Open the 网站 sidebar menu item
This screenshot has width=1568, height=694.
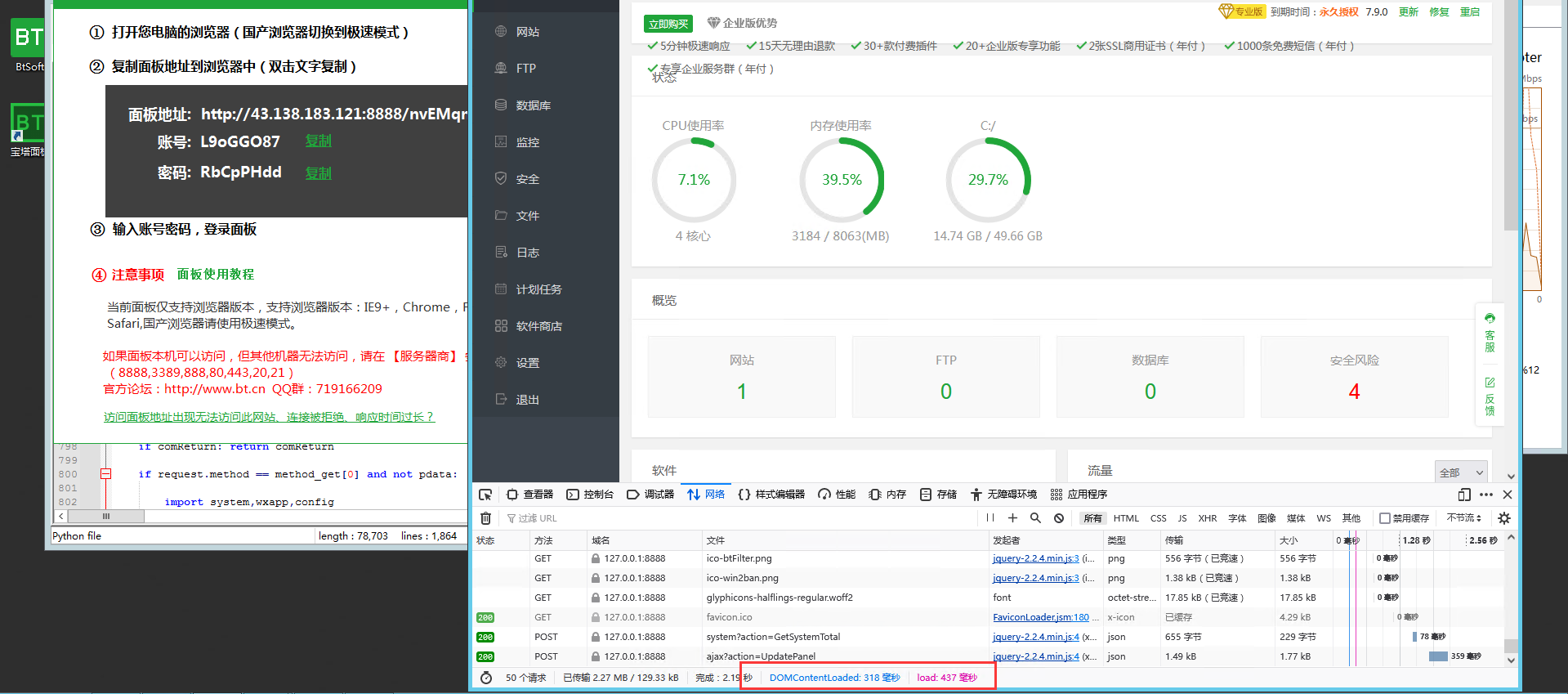pos(527,32)
